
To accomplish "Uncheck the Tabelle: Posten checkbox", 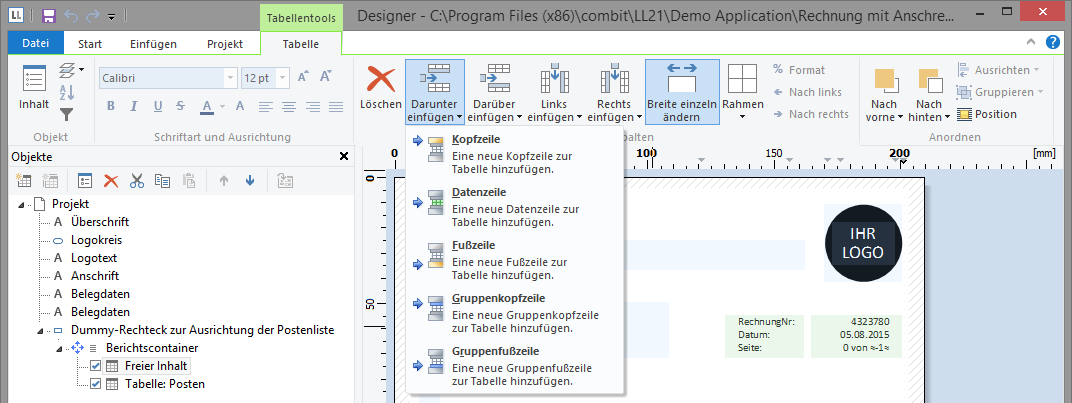I will coord(96,384).
